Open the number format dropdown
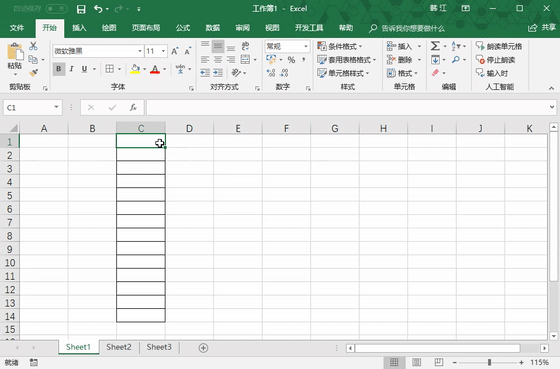560x369 pixels. (x=306, y=46)
